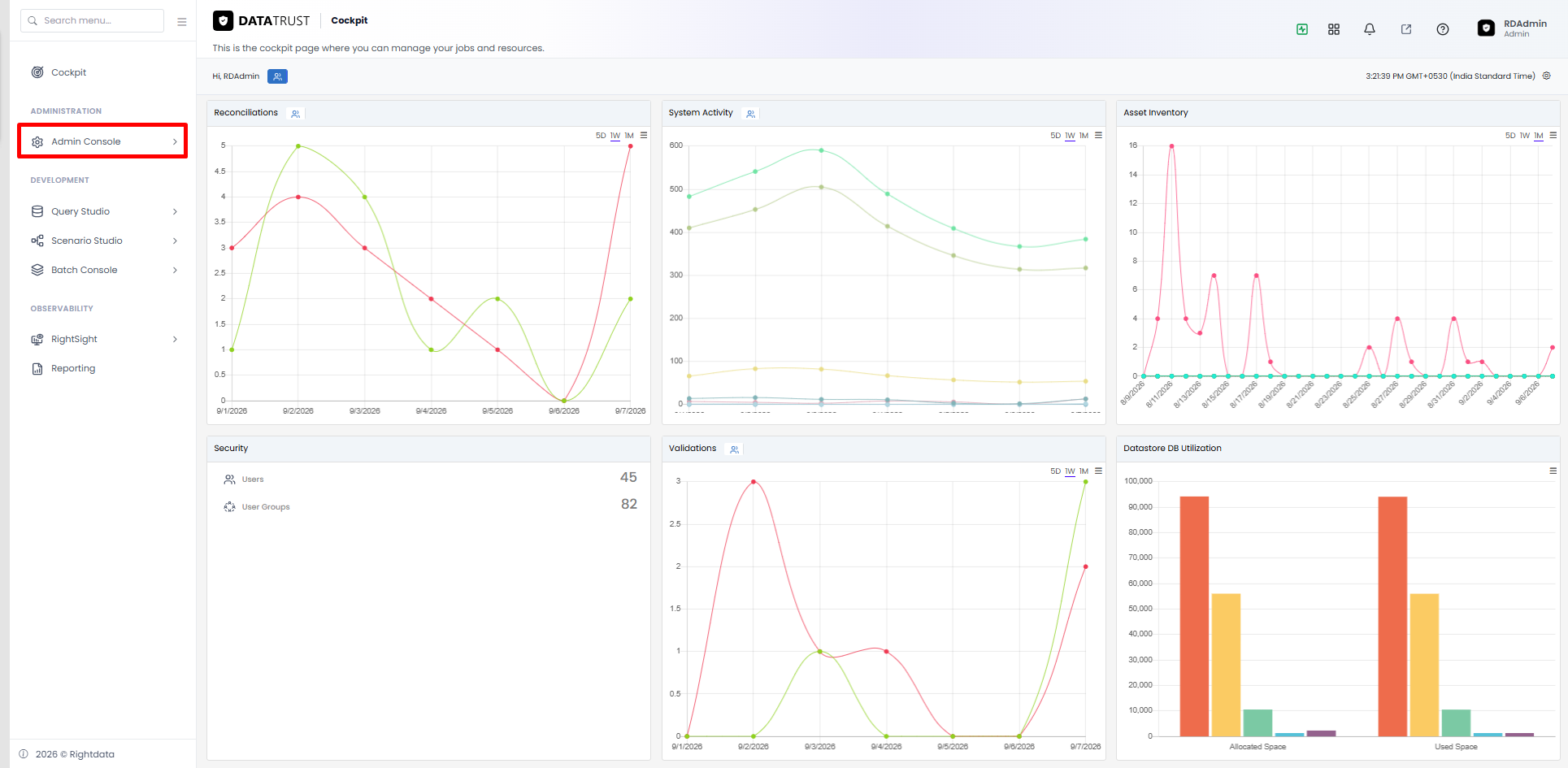This screenshot has width=1568, height=768.
Task: Open the Datastore DB Utilization chart menu
Action: (x=1553, y=471)
